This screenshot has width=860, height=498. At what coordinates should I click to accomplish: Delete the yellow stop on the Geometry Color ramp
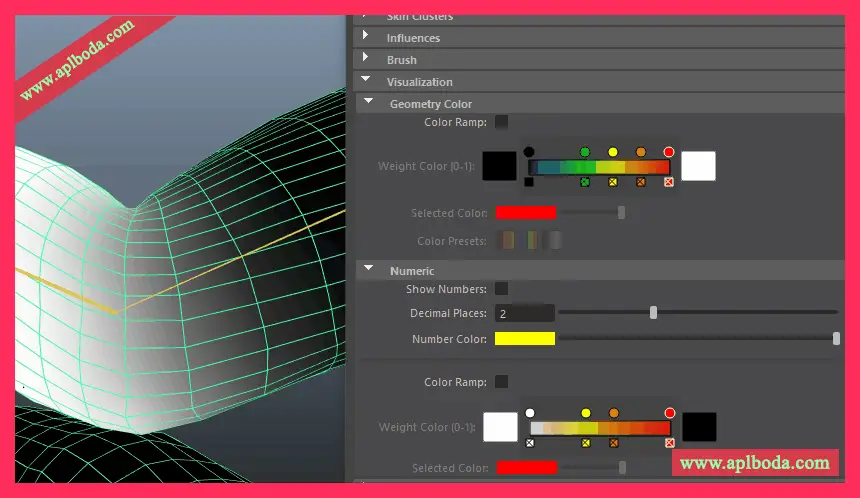click(613, 182)
